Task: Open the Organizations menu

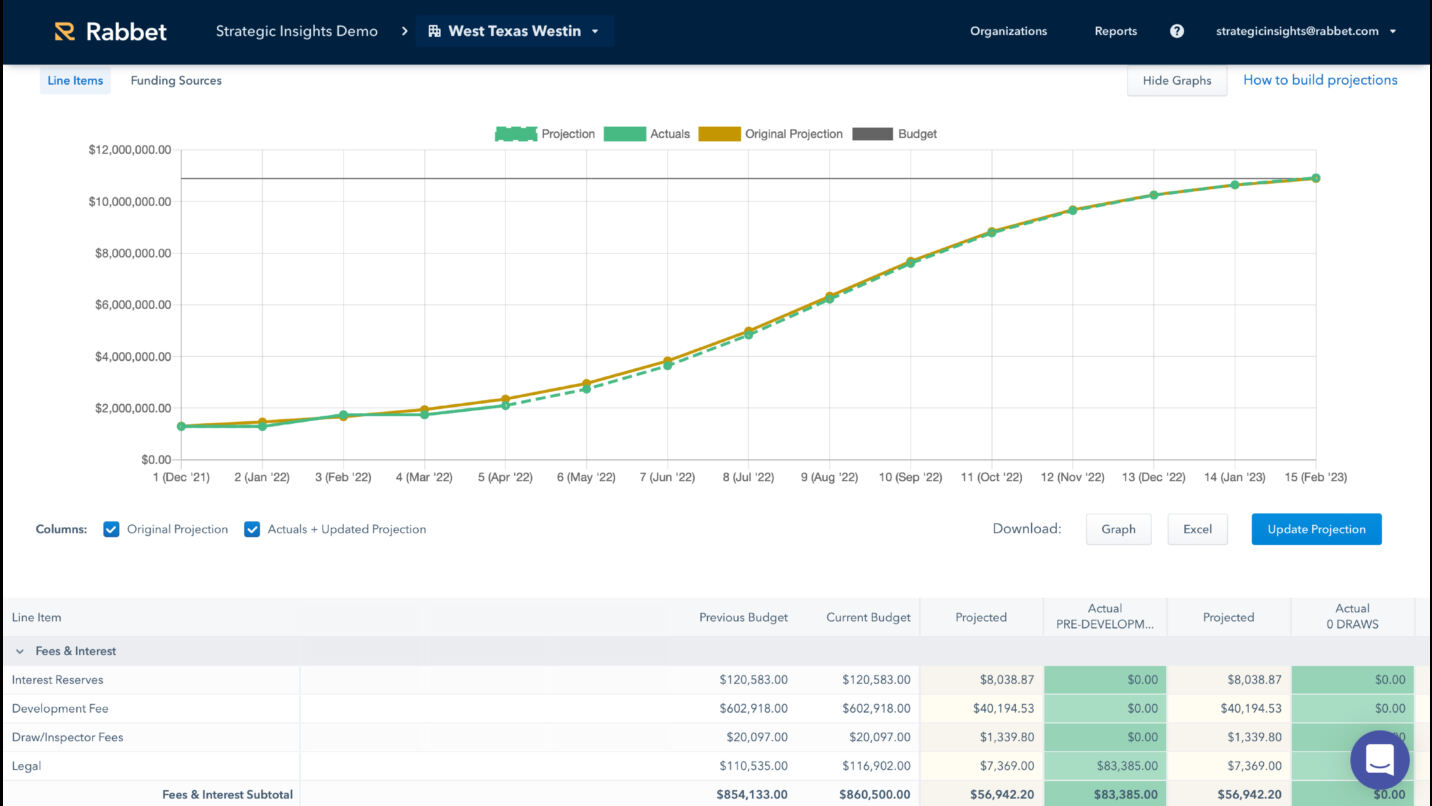Action: tap(1008, 31)
